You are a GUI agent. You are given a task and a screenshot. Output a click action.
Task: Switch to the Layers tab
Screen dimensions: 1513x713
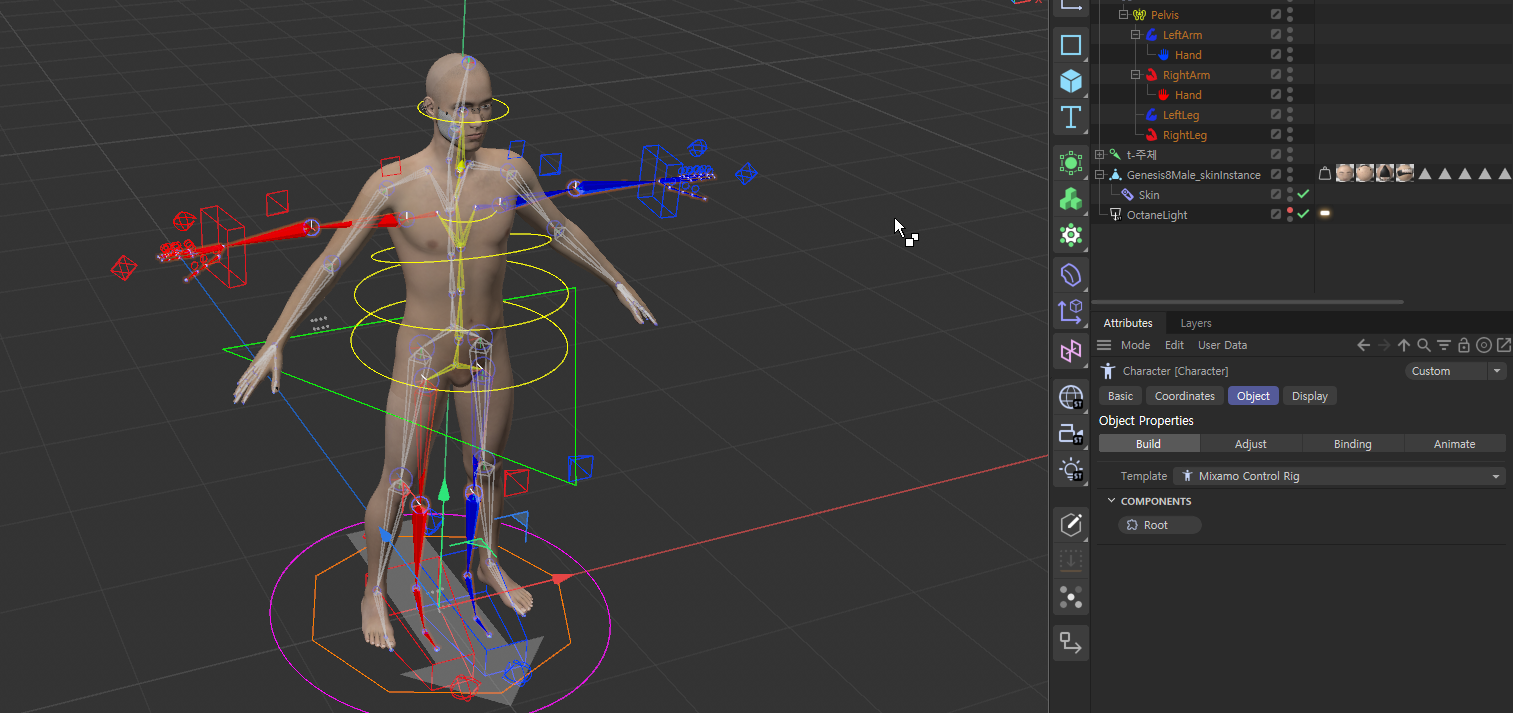coord(1196,323)
